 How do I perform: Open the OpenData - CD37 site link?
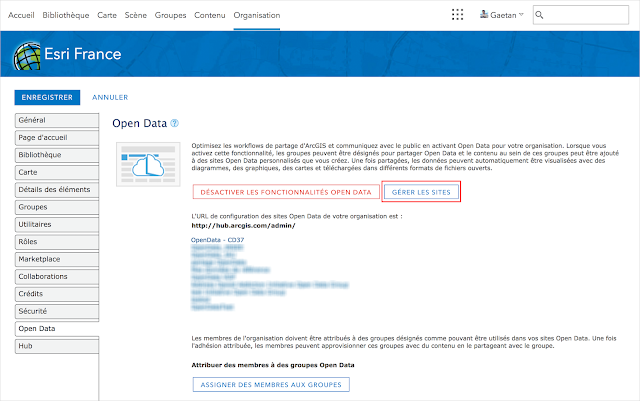point(218,240)
